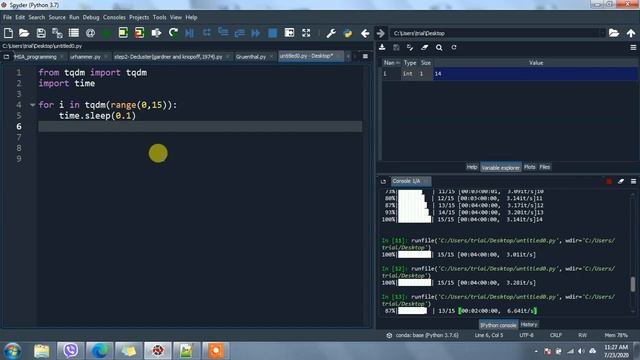Open the Run menu
Screen dimensions: 640x360
(74, 17)
